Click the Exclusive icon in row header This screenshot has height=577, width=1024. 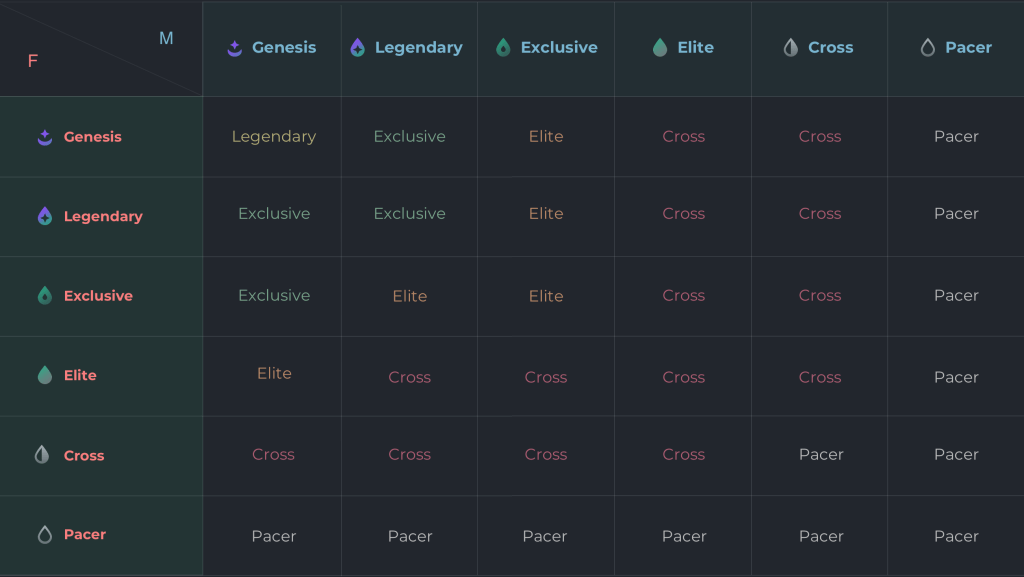click(44, 296)
